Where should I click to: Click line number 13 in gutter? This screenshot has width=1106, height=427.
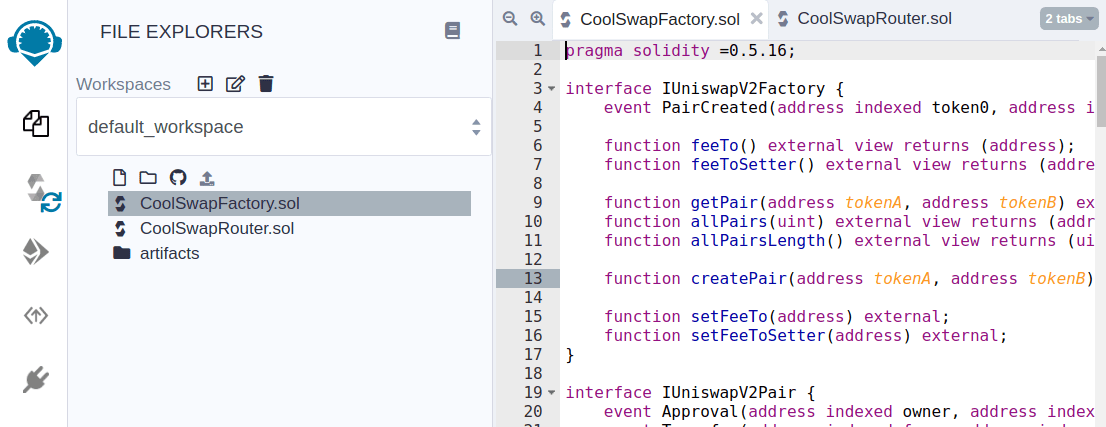(x=533, y=278)
